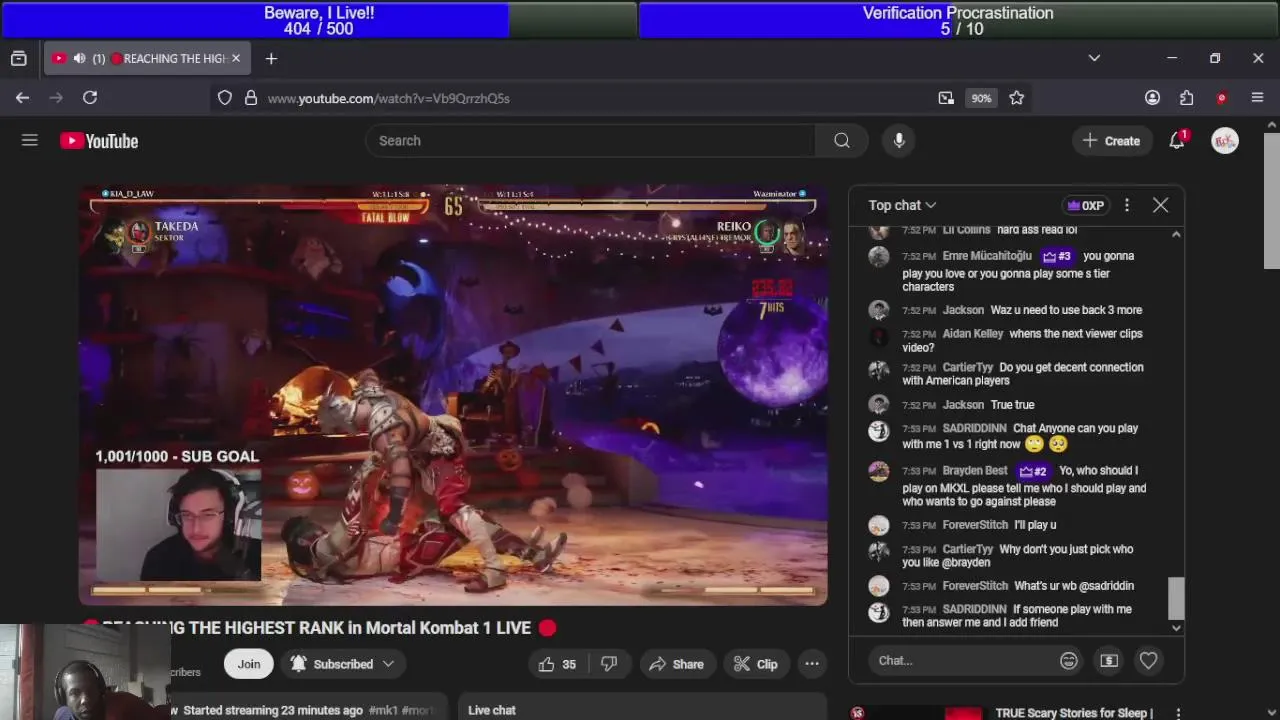This screenshot has width=1280, height=720.
Task: Send a heart reaction in chat
Action: [1148, 661]
